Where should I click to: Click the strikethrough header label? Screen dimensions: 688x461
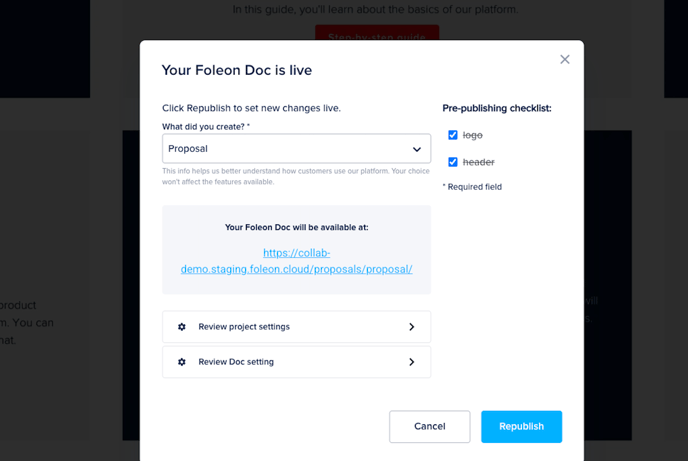click(478, 162)
